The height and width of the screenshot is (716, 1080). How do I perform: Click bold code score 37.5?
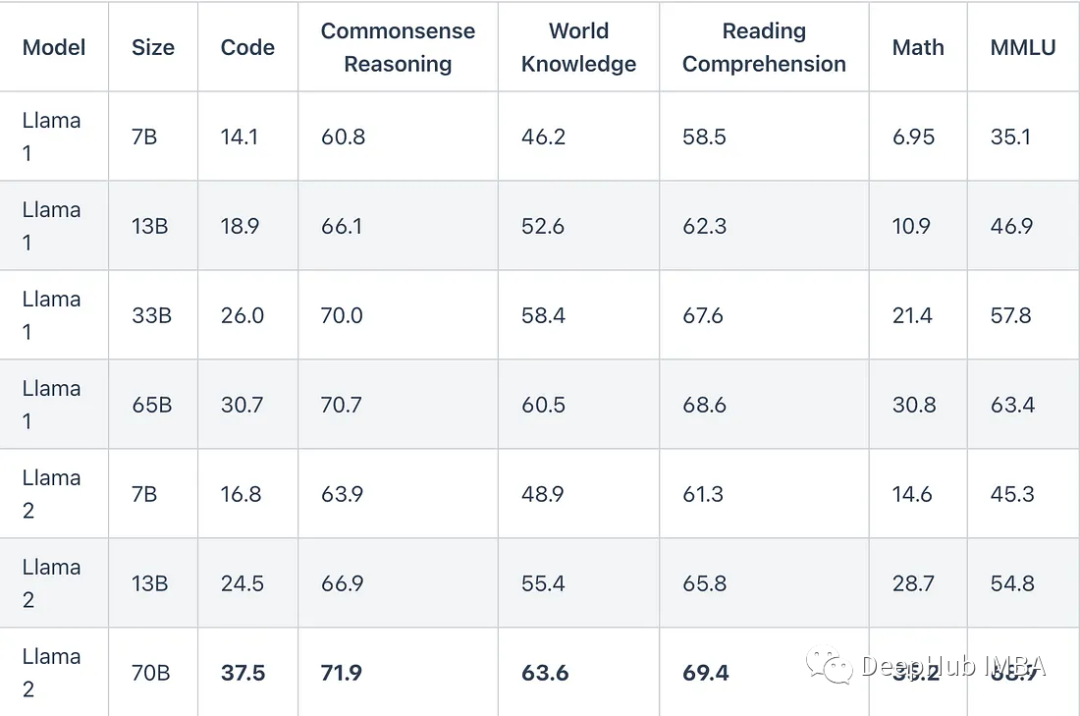point(242,673)
